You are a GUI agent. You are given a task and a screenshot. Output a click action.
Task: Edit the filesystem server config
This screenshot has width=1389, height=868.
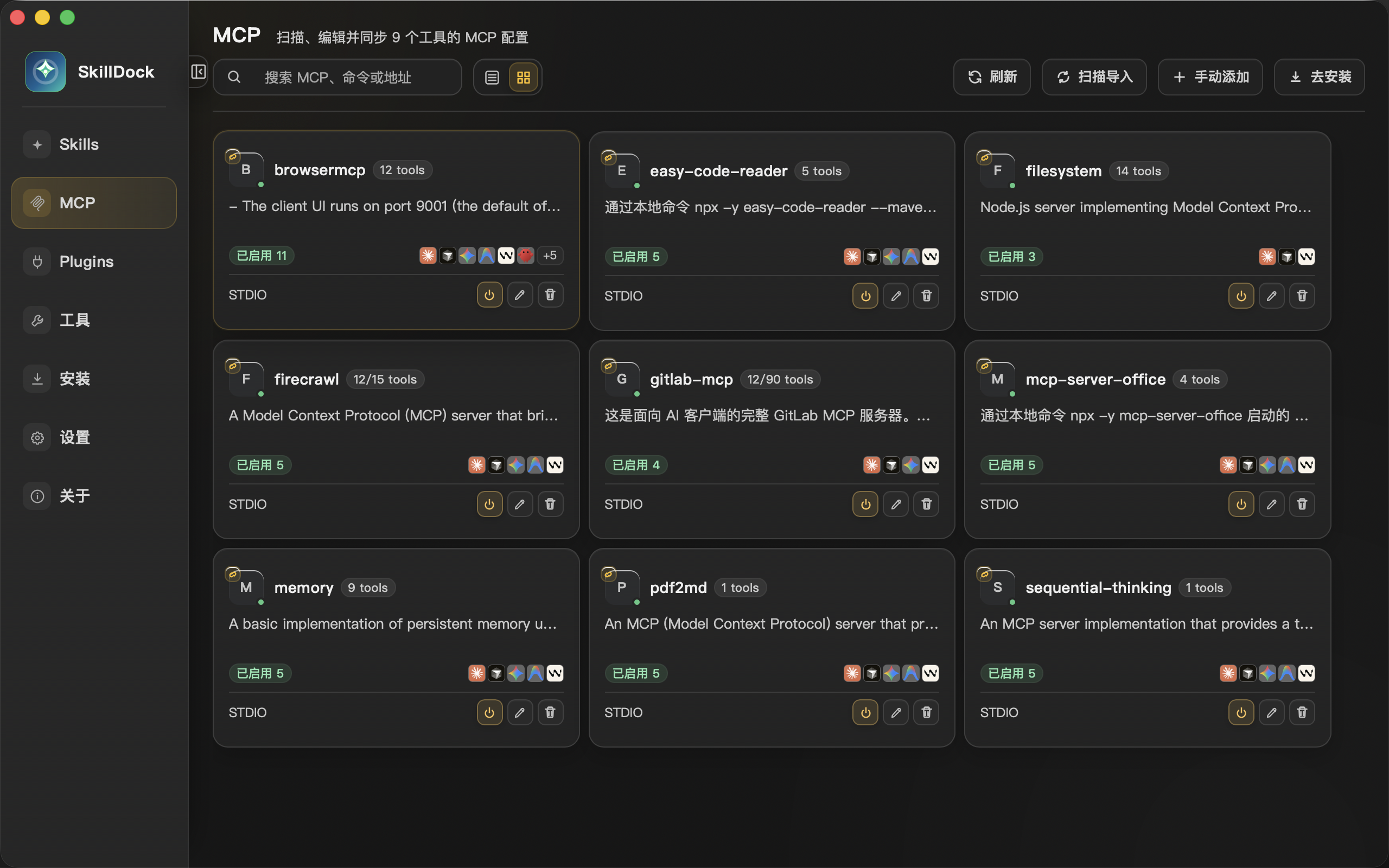click(x=1271, y=296)
